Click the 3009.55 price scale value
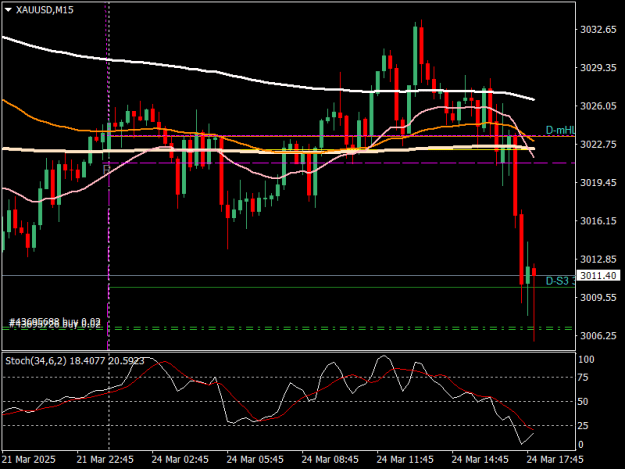 tap(598, 298)
